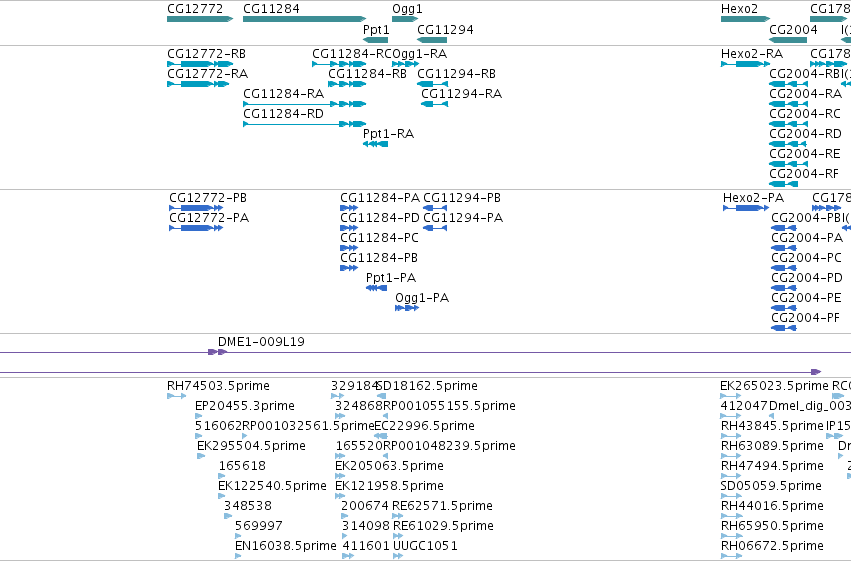Click the CG11294 gene label

point(445,30)
